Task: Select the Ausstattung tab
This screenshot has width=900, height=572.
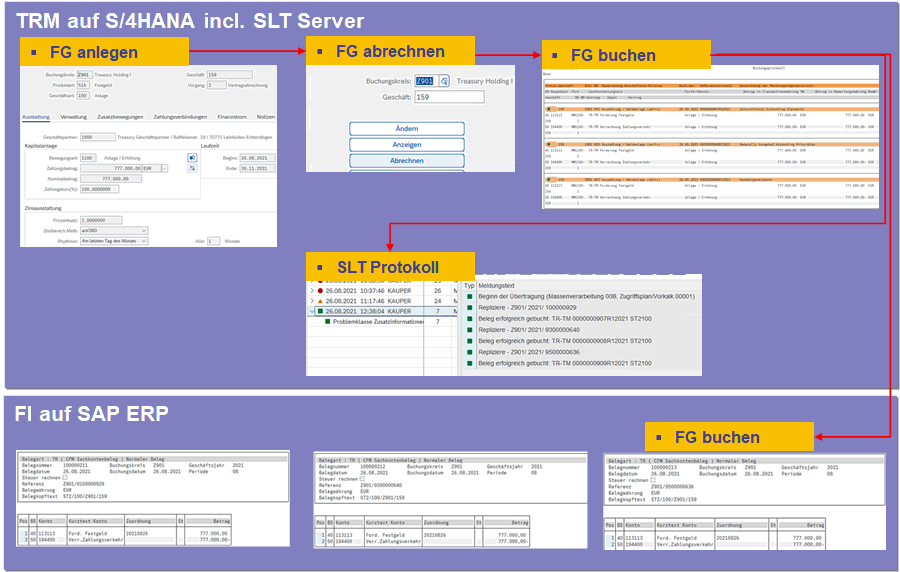Action: click(x=36, y=116)
